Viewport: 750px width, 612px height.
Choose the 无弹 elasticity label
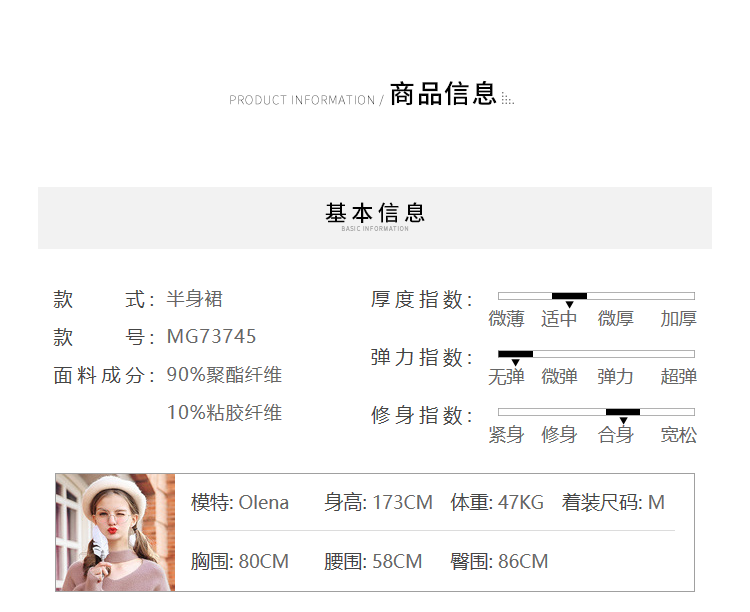tap(506, 377)
